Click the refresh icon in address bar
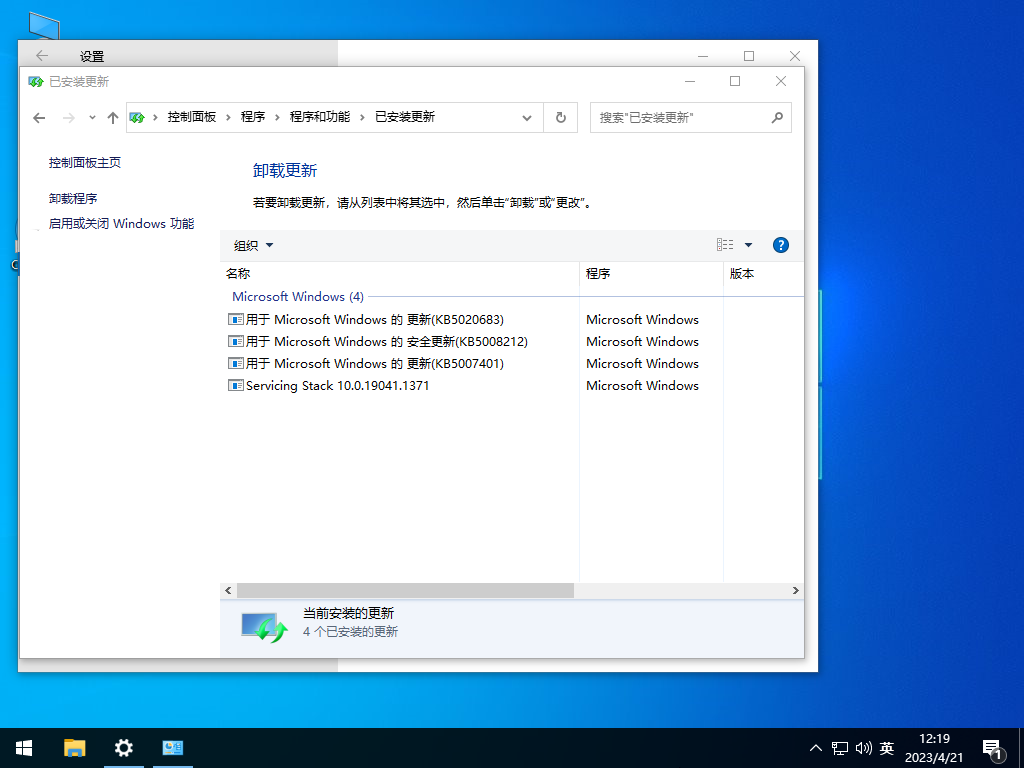Viewport: 1024px width, 768px height. pos(560,117)
